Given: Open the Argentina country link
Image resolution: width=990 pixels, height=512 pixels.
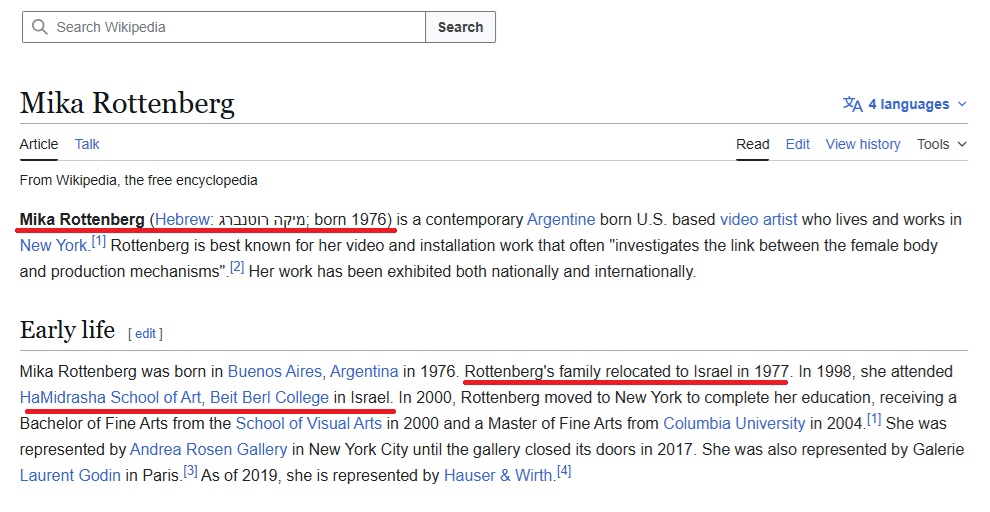Looking at the screenshot, I should 364,371.
